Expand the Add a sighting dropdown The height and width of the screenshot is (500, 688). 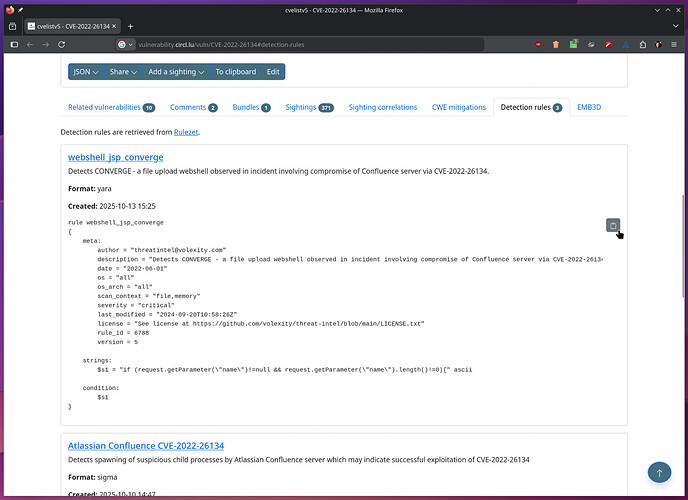176,72
